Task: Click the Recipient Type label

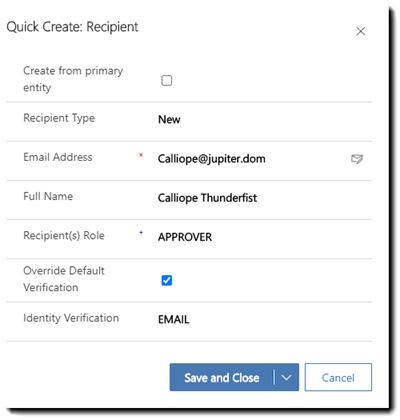Action: [x=59, y=118]
